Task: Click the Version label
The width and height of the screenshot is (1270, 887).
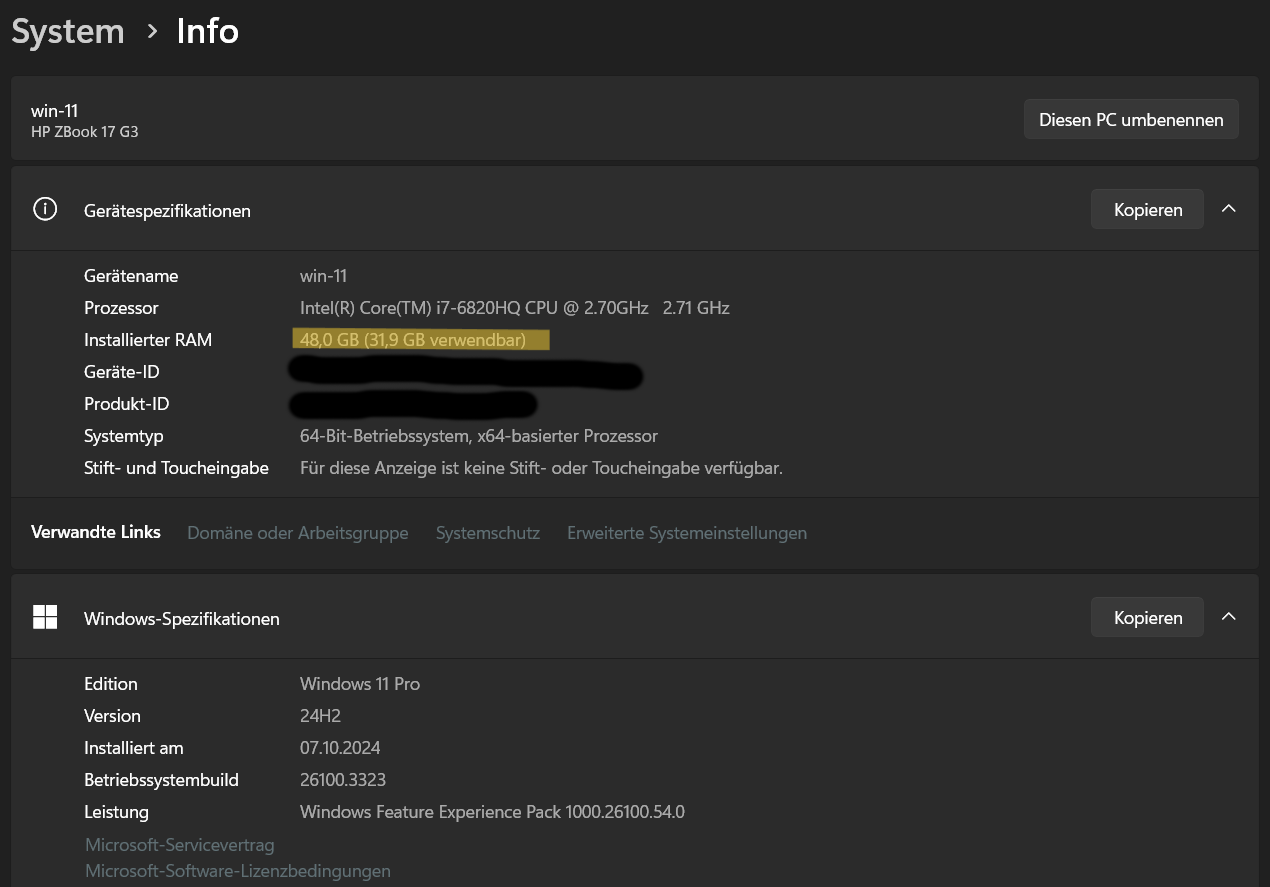Action: (112, 715)
